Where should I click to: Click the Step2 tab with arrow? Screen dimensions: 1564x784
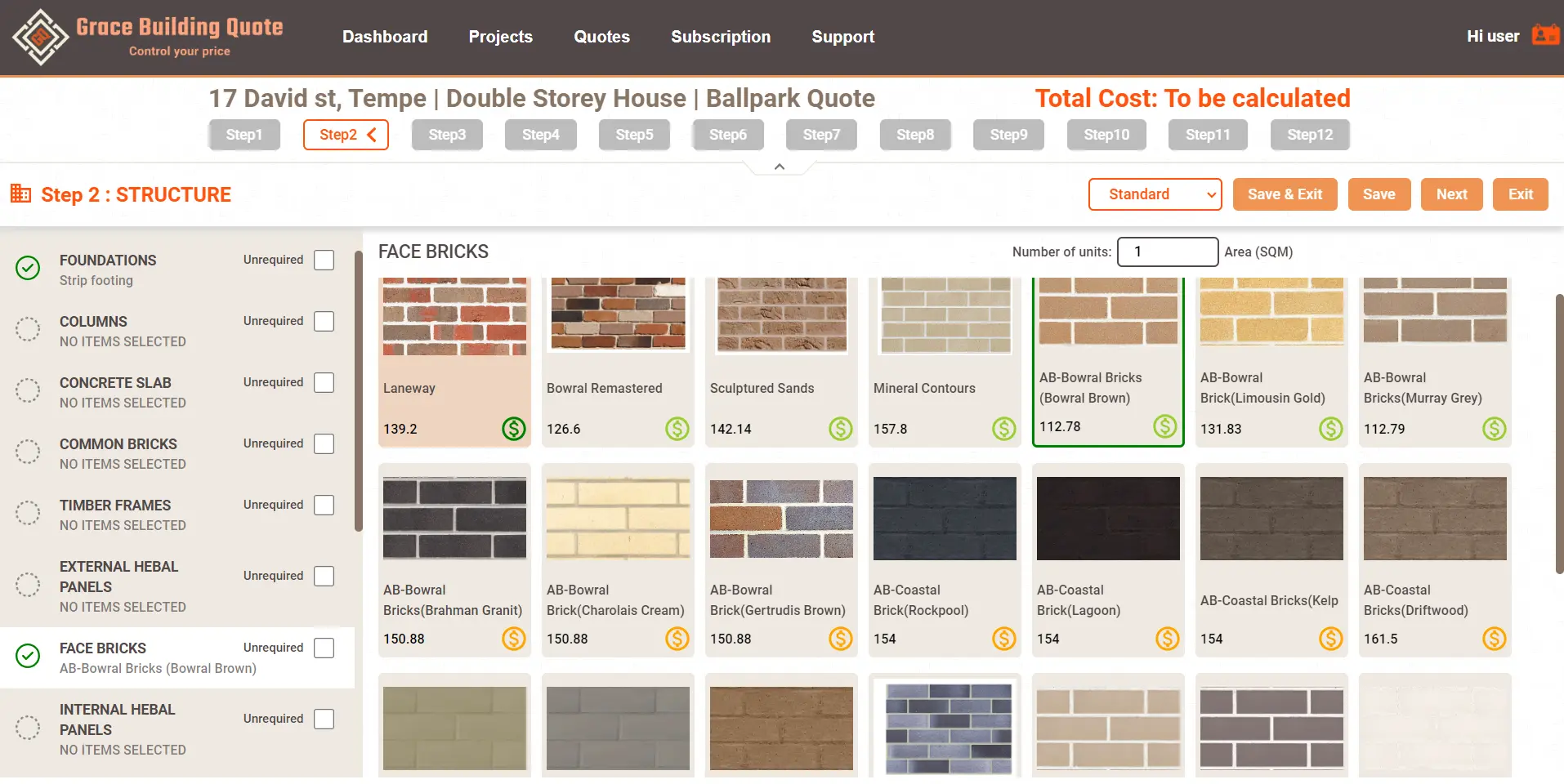(x=346, y=135)
